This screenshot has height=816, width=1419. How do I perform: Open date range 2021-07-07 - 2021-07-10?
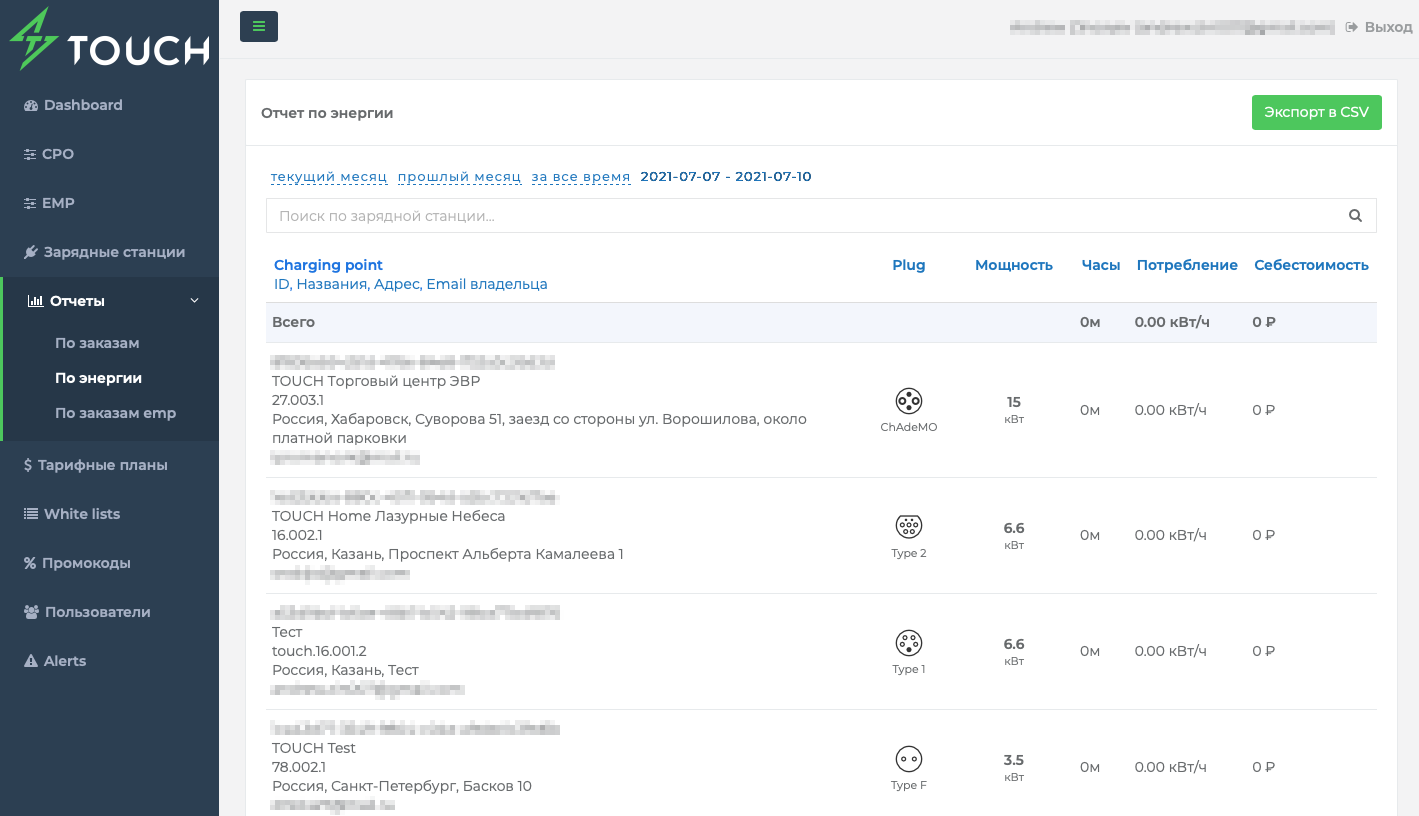pos(726,177)
